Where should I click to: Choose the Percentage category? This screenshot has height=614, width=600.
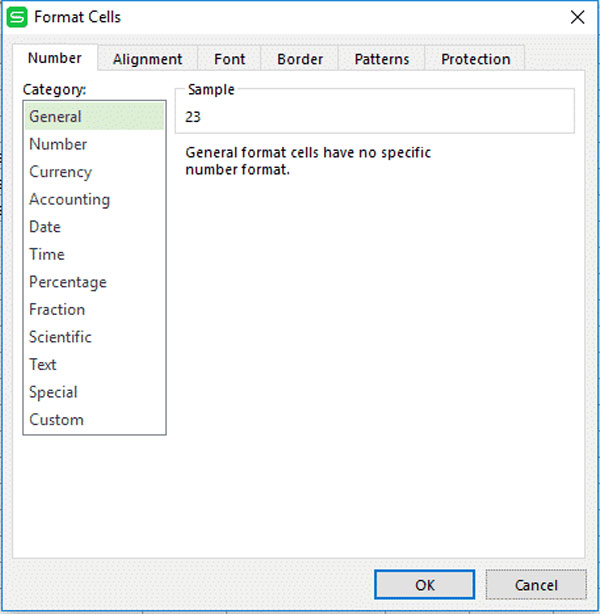coord(94,282)
